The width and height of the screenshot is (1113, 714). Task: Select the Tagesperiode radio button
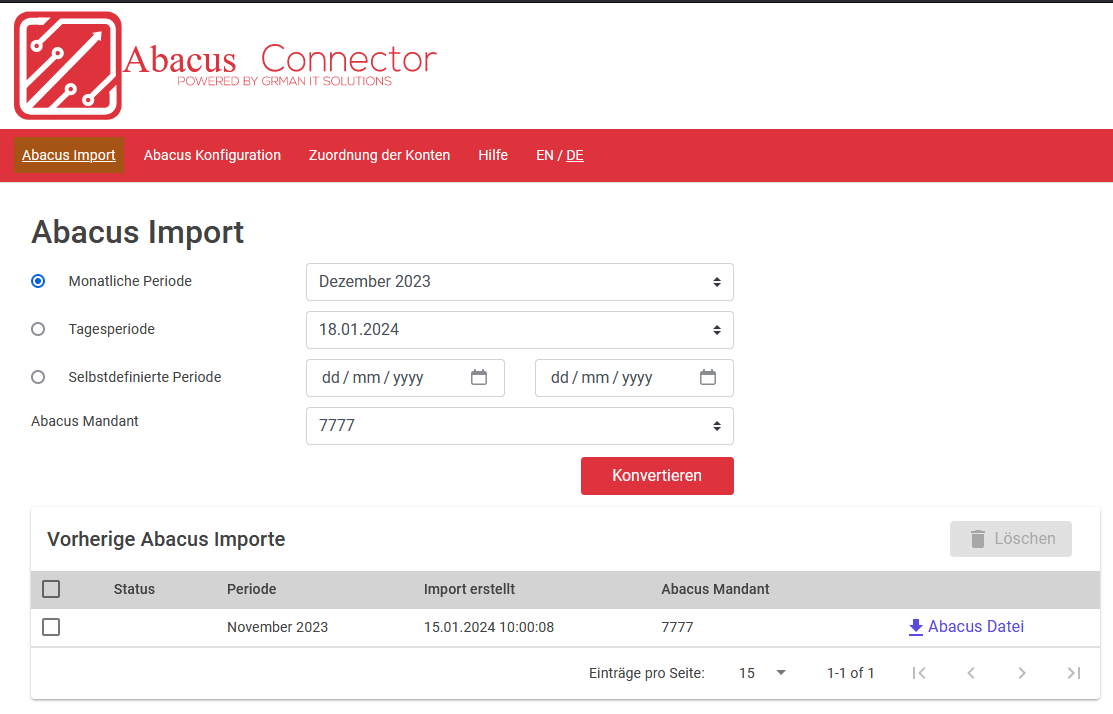click(38, 329)
